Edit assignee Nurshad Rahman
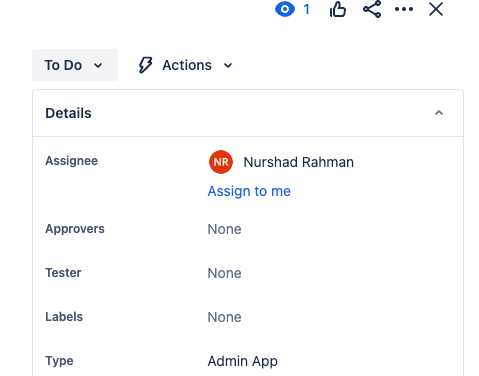The height and width of the screenshot is (376, 479). 298,162
